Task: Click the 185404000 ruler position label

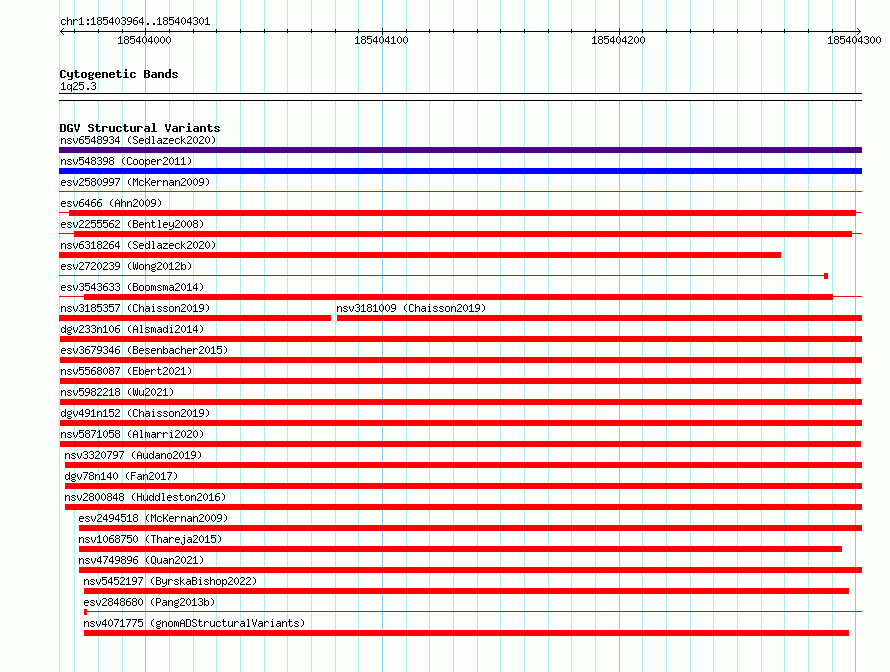Action: 144,40
